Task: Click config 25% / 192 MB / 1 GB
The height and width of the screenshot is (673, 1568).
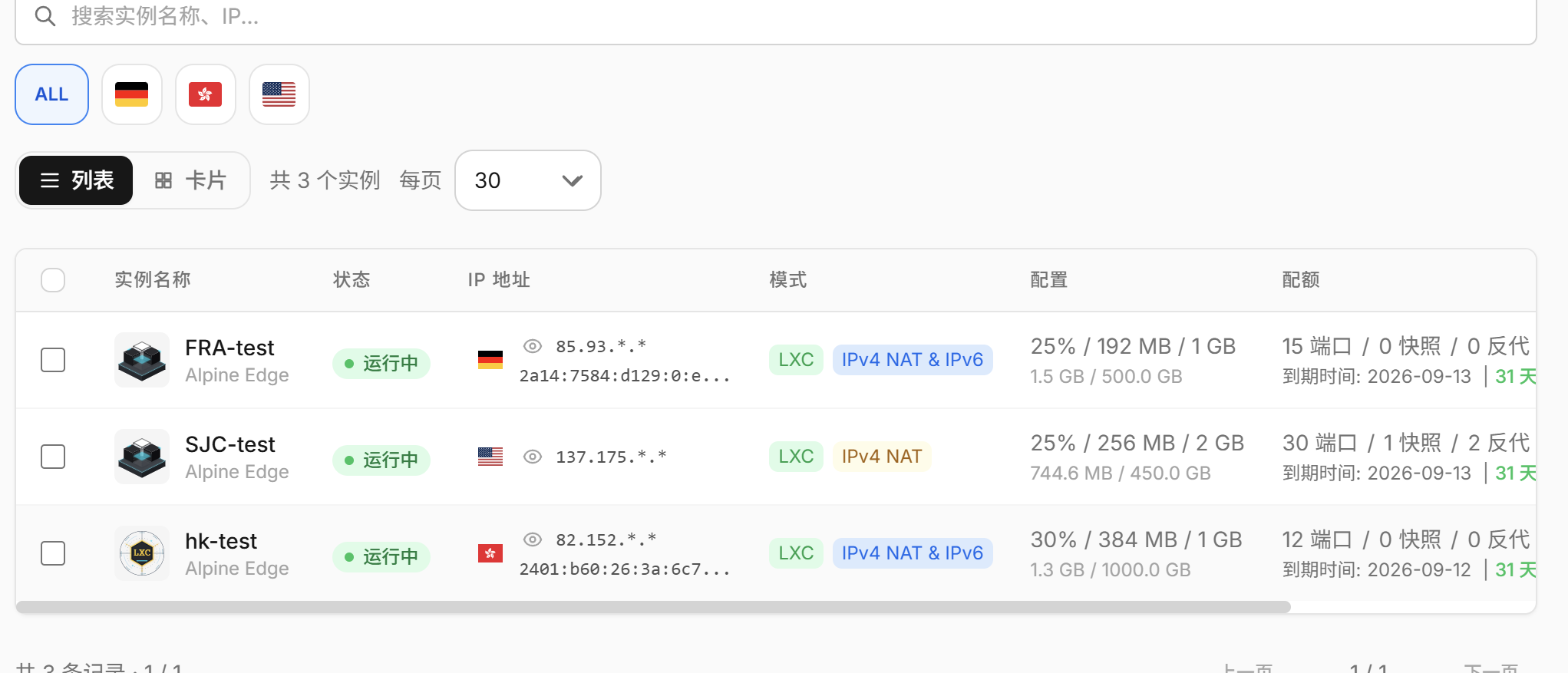Action: [1133, 347]
